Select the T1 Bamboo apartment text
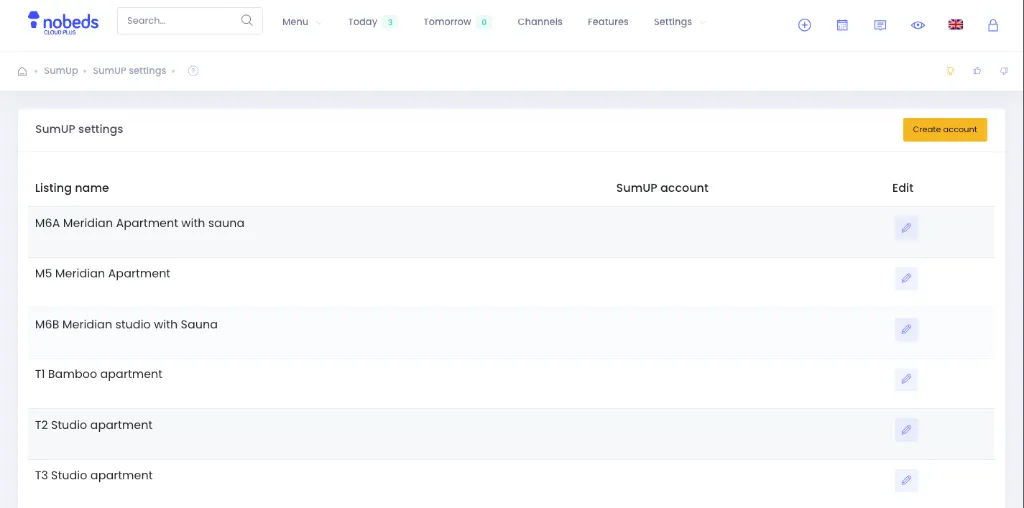The height and width of the screenshot is (508, 1024). pyautogui.click(x=99, y=374)
